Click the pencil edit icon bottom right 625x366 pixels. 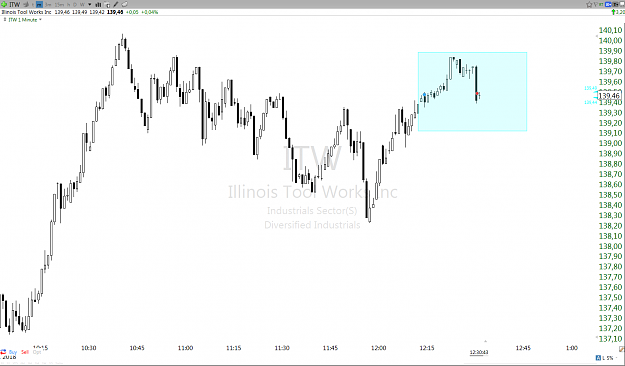pos(622,349)
